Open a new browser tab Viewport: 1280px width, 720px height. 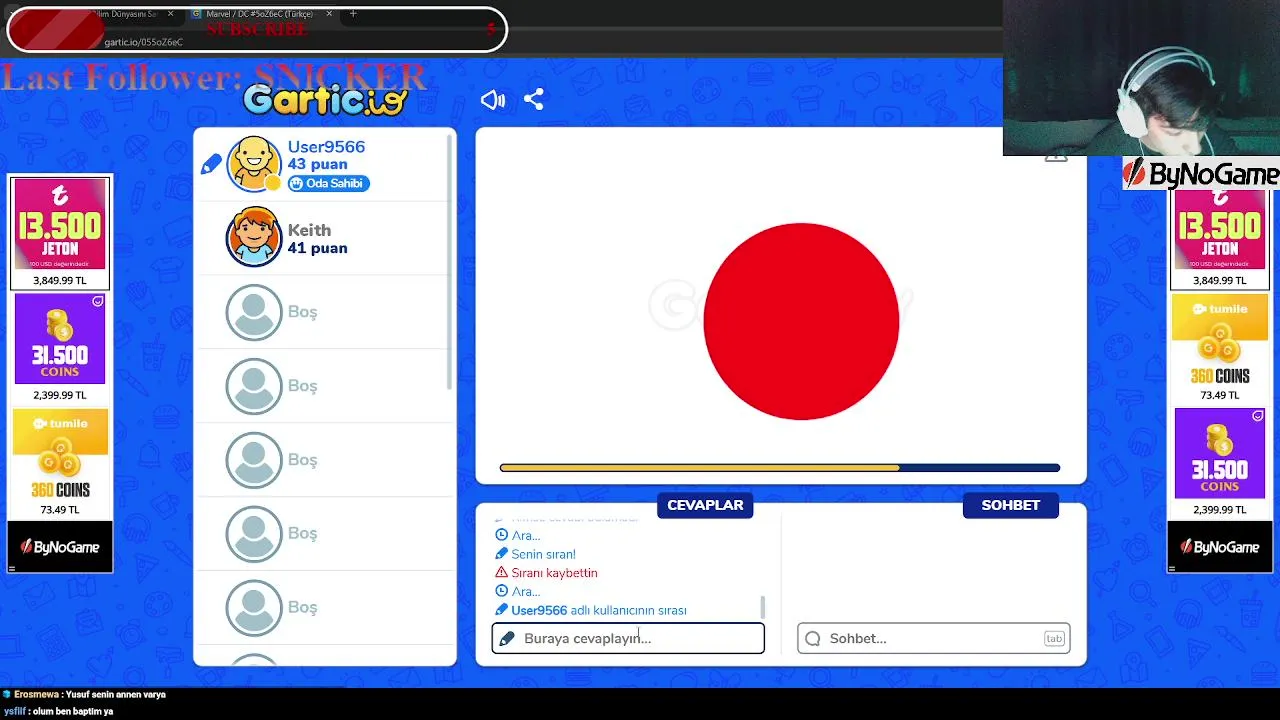click(353, 14)
